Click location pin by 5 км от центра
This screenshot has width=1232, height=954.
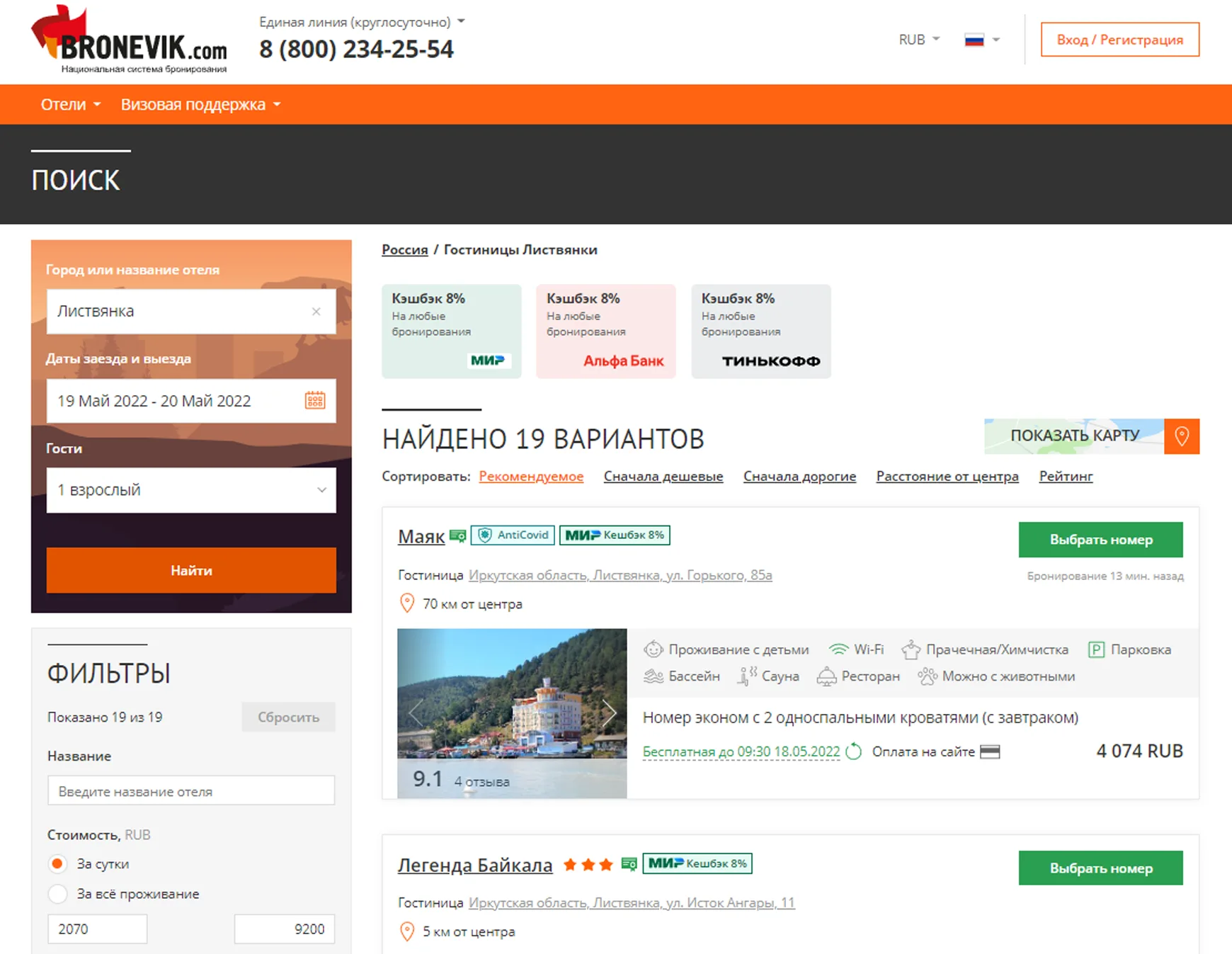click(407, 931)
